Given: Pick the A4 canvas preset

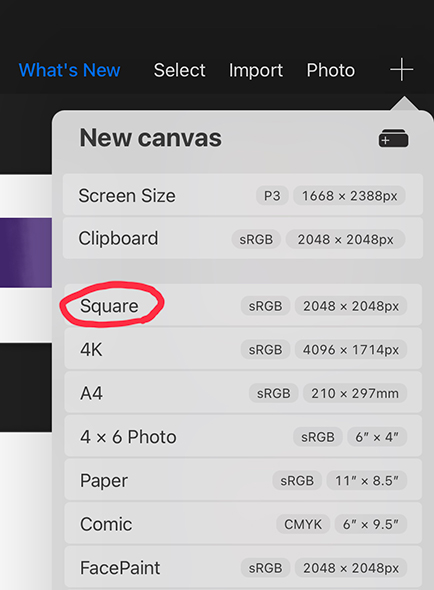Looking at the screenshot, I should [243, 392].
